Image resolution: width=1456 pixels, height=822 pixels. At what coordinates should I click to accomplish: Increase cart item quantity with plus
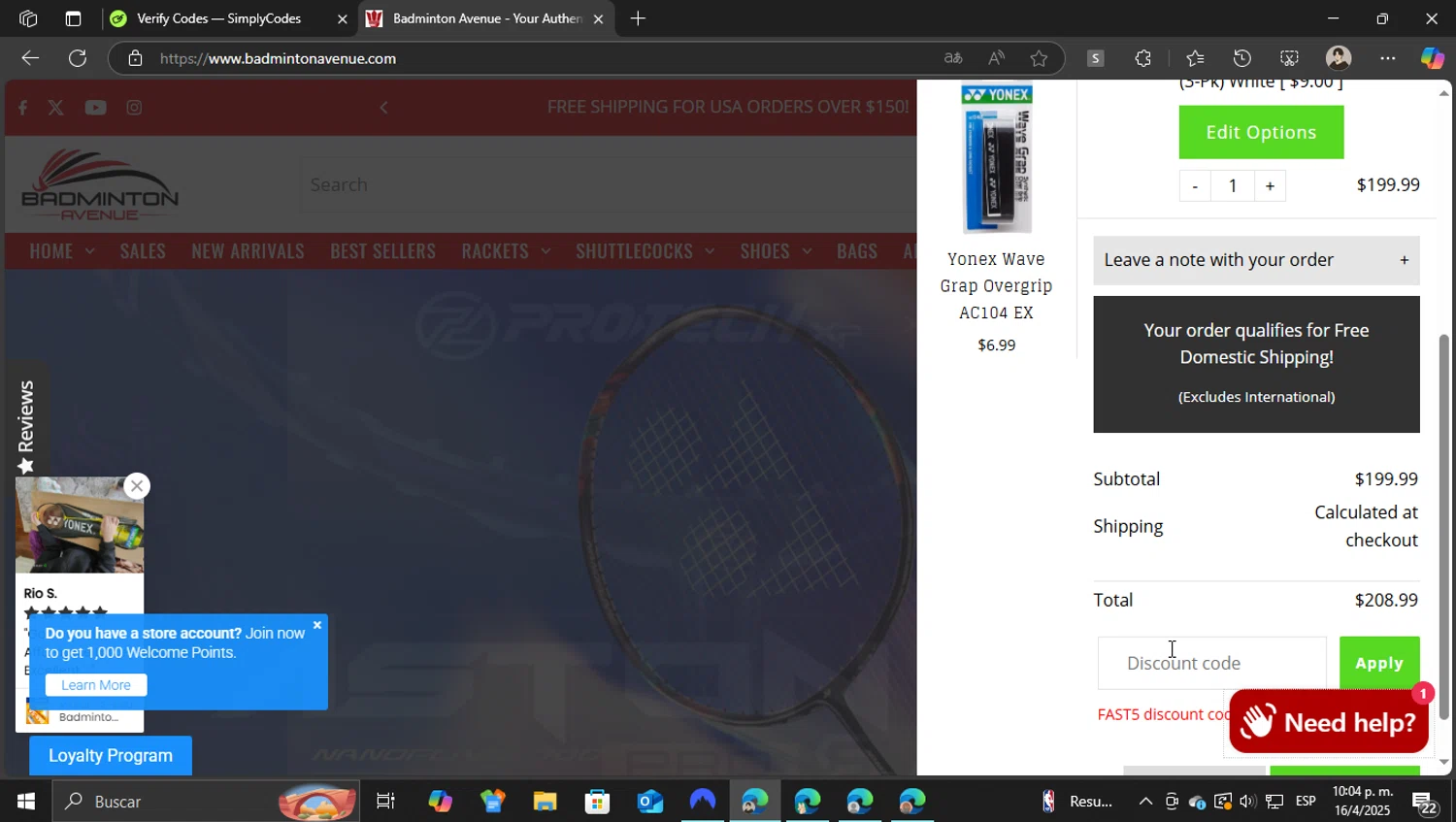(1270, 185)
